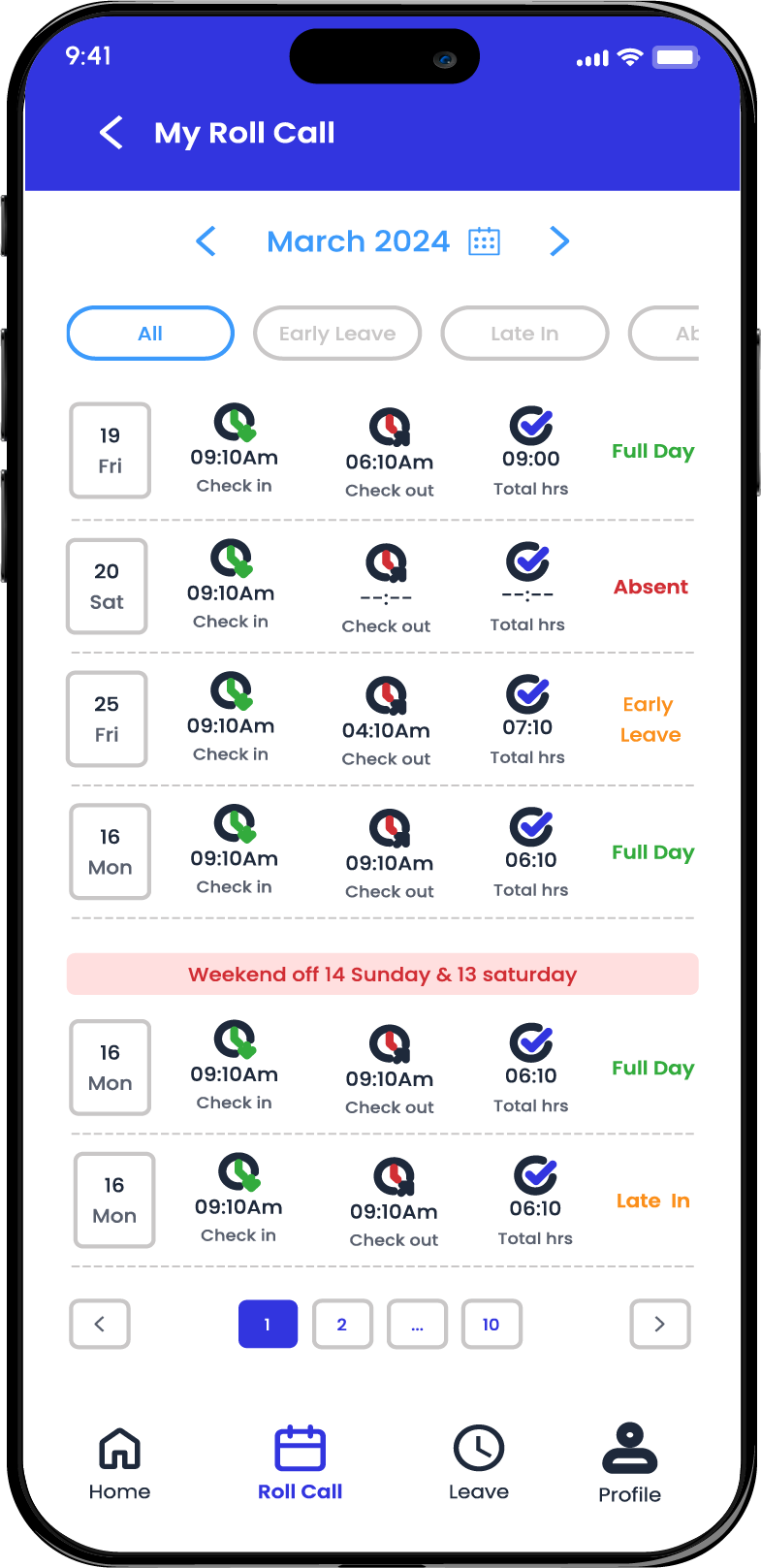Image resolution: width=761 pixels, height=1568 pixels.
Task: Click the next page arrow in pagination
Action: (660, 1324)
